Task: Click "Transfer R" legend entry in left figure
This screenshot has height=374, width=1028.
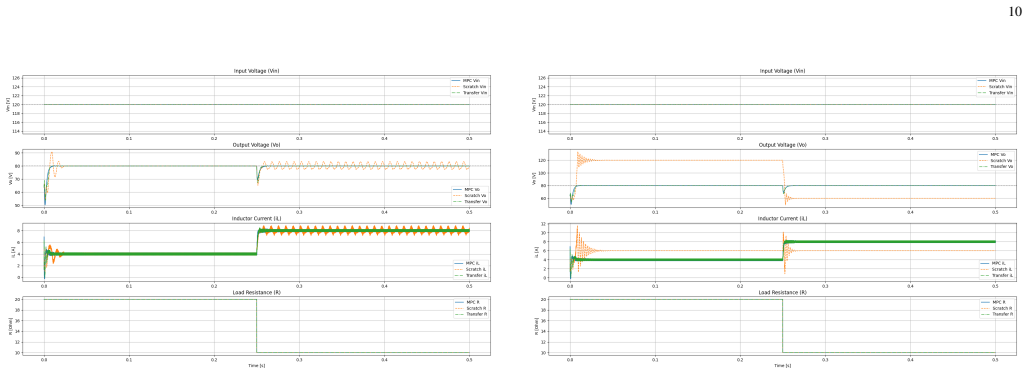Action: coord(471,315)
